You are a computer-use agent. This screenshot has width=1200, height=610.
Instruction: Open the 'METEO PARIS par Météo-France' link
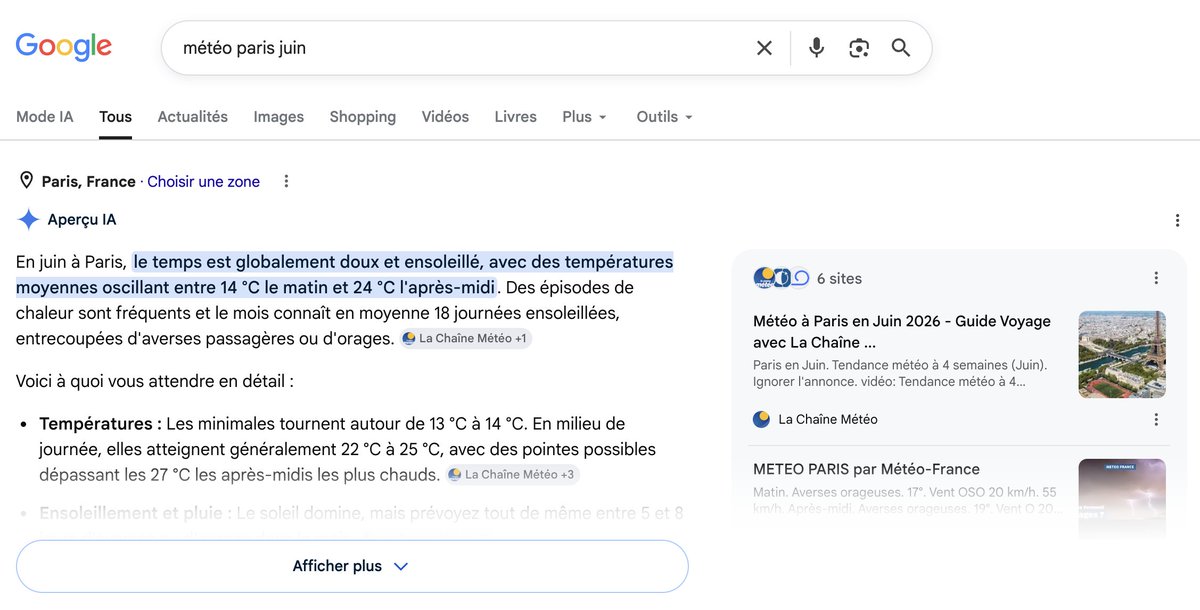[x=866, y=469]
